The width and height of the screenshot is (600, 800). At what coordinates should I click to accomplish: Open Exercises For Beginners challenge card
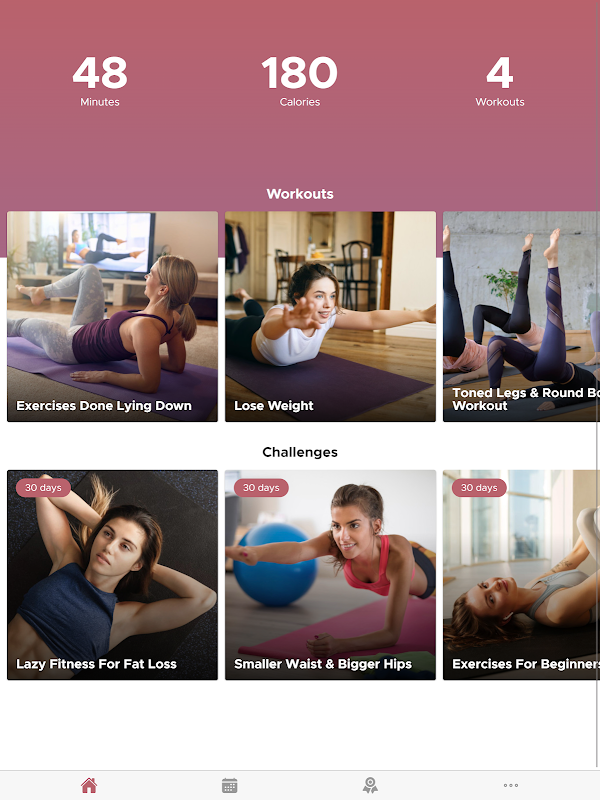pyautogui.click(x=521, y=575)
